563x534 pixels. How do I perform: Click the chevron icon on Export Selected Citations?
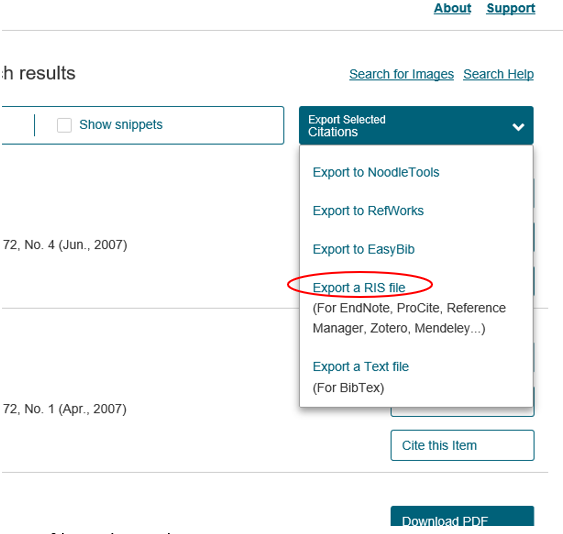point(518,127)
